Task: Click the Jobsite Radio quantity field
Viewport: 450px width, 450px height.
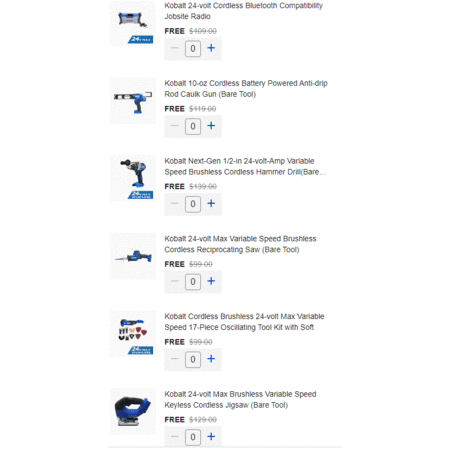Action: (x=193, y=49)
